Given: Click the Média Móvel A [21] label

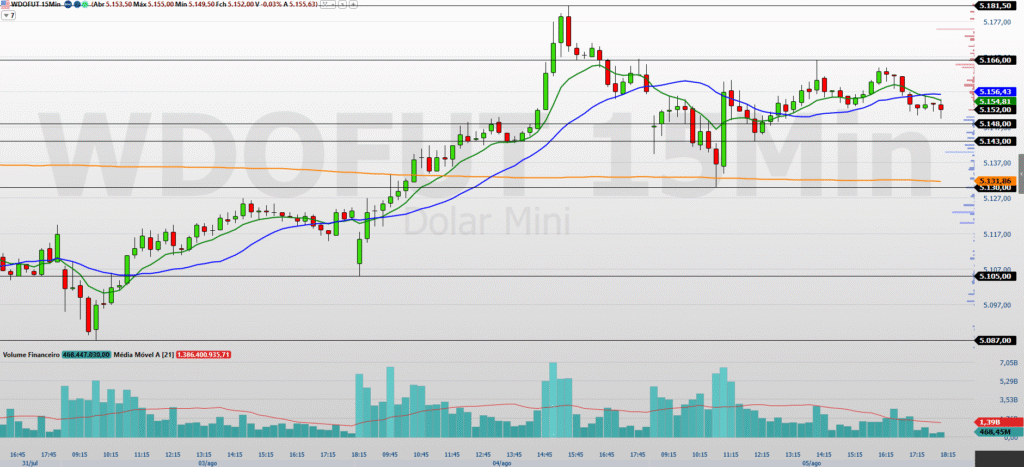Looking at the screenshot, I should (144, 355).
